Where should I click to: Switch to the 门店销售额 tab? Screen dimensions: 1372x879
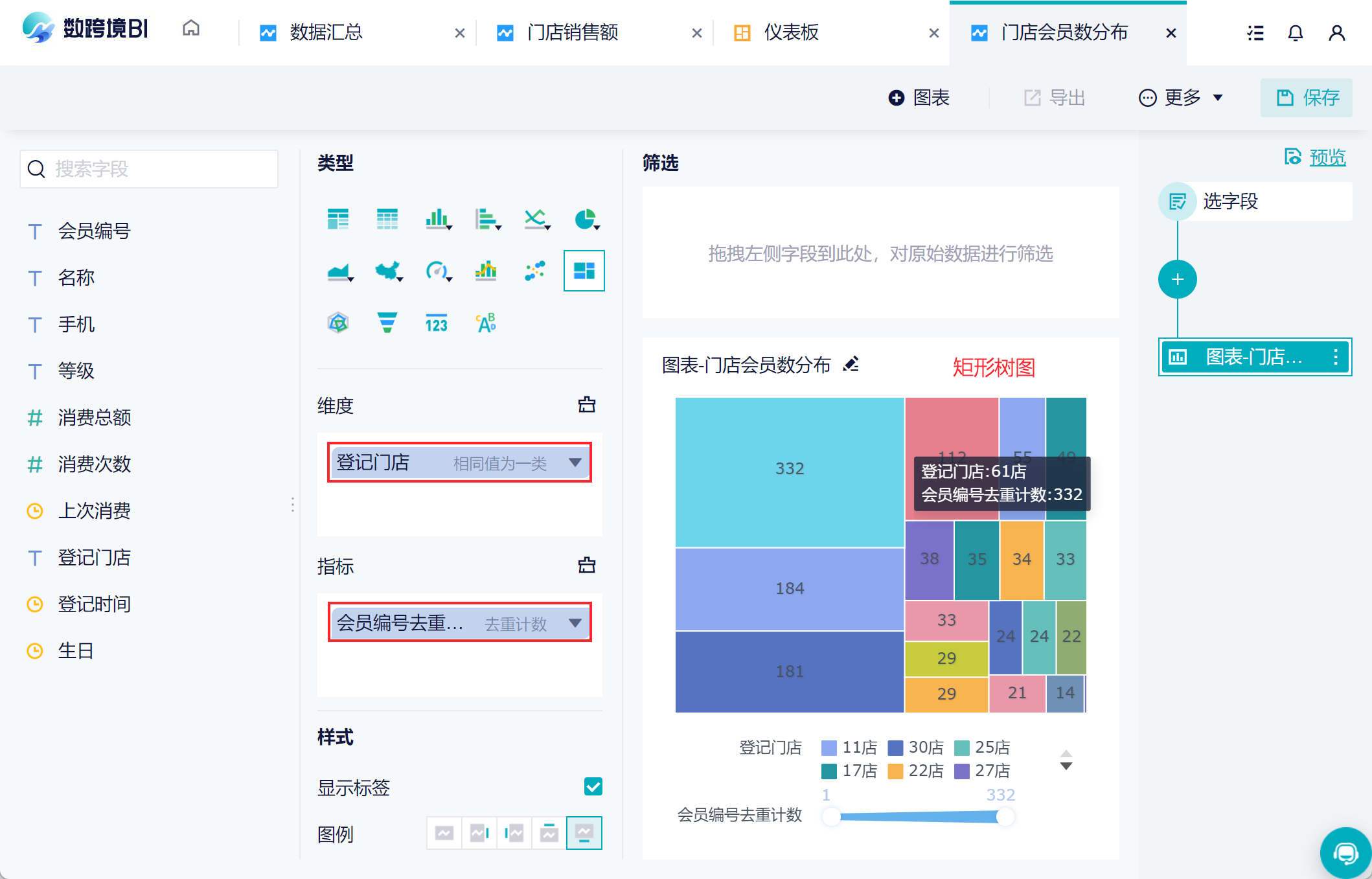click(x=572, y=32)
